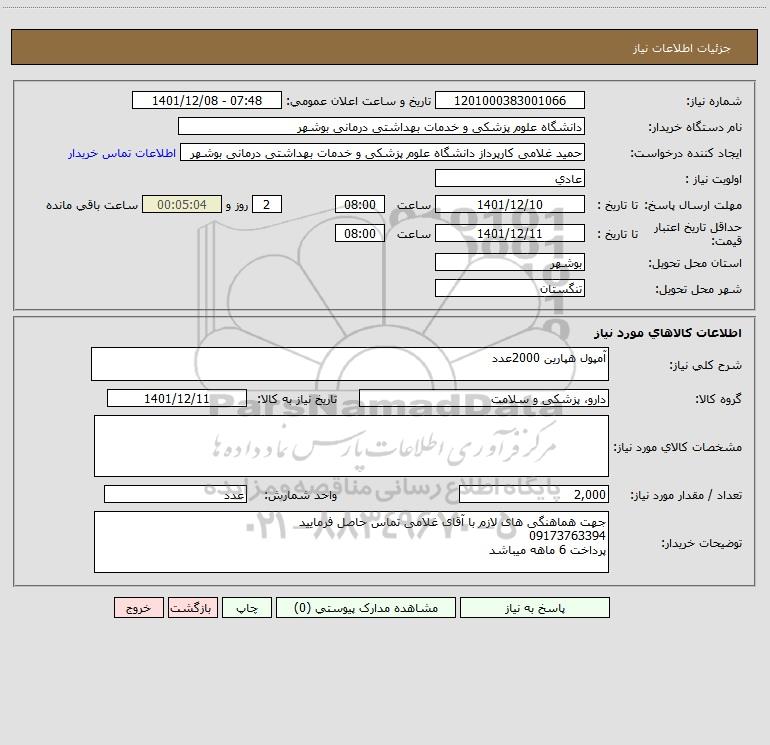
Task: Click the header جزئیات اطلاعات نیاز
Action: coord(682,48)
